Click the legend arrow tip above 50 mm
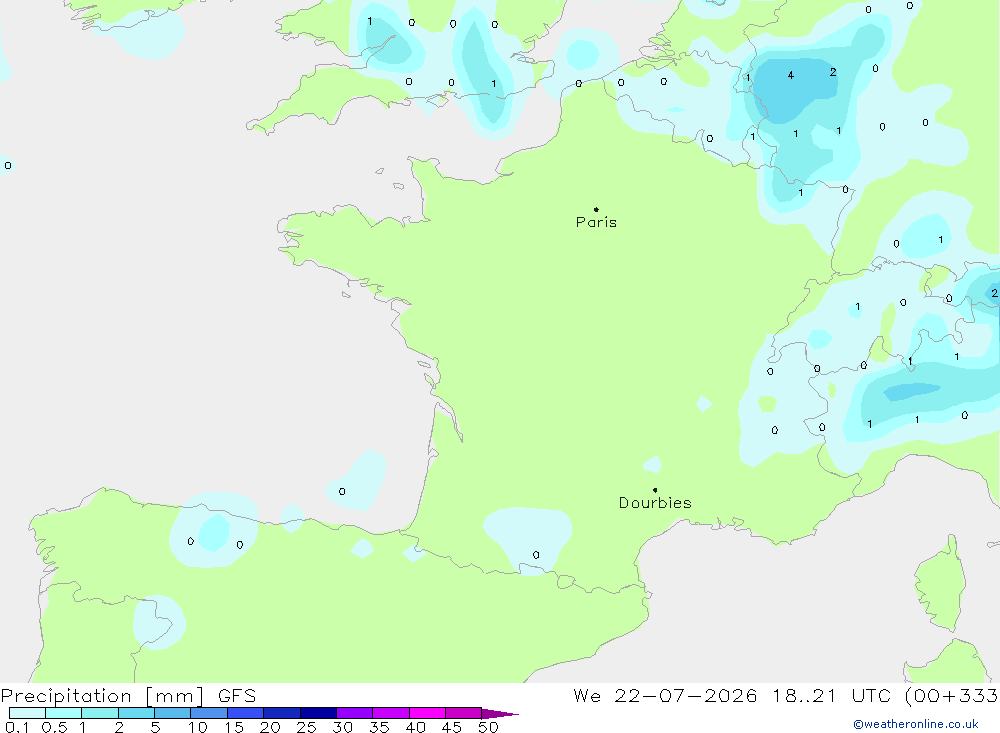1000x733 pixels. [499, 714]
